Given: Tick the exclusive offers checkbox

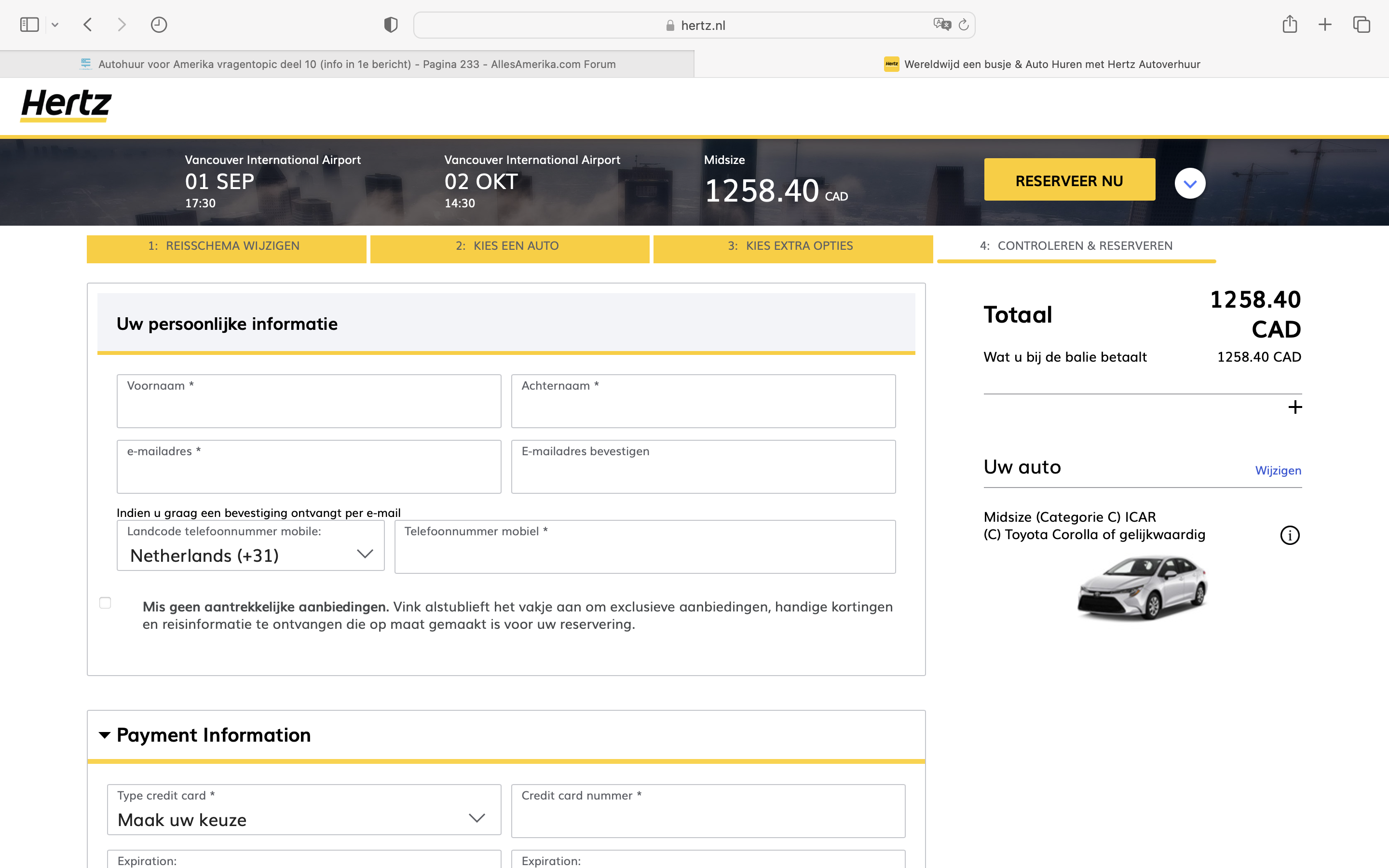Looking at the screenshot, I should click(x=105, y=603).
